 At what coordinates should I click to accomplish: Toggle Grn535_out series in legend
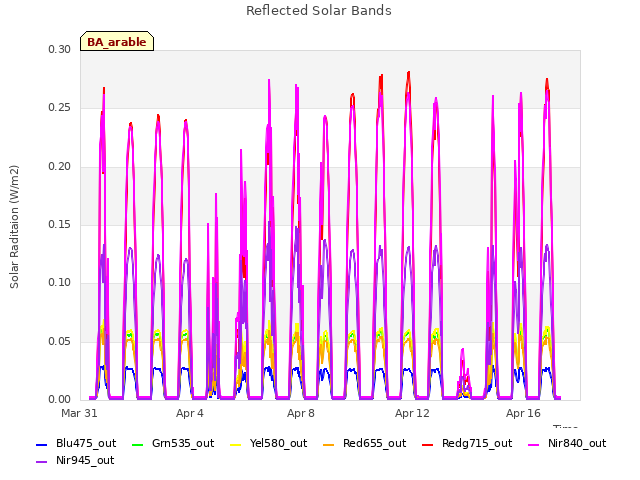(x=173, y=444)
